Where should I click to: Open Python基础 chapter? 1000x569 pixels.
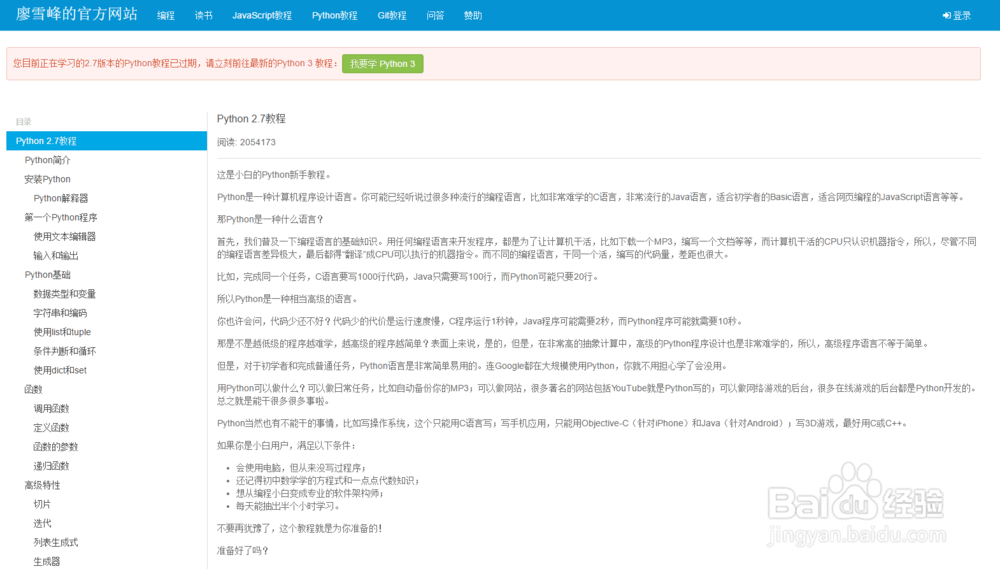pyautogui.click(x=47, y=275)
